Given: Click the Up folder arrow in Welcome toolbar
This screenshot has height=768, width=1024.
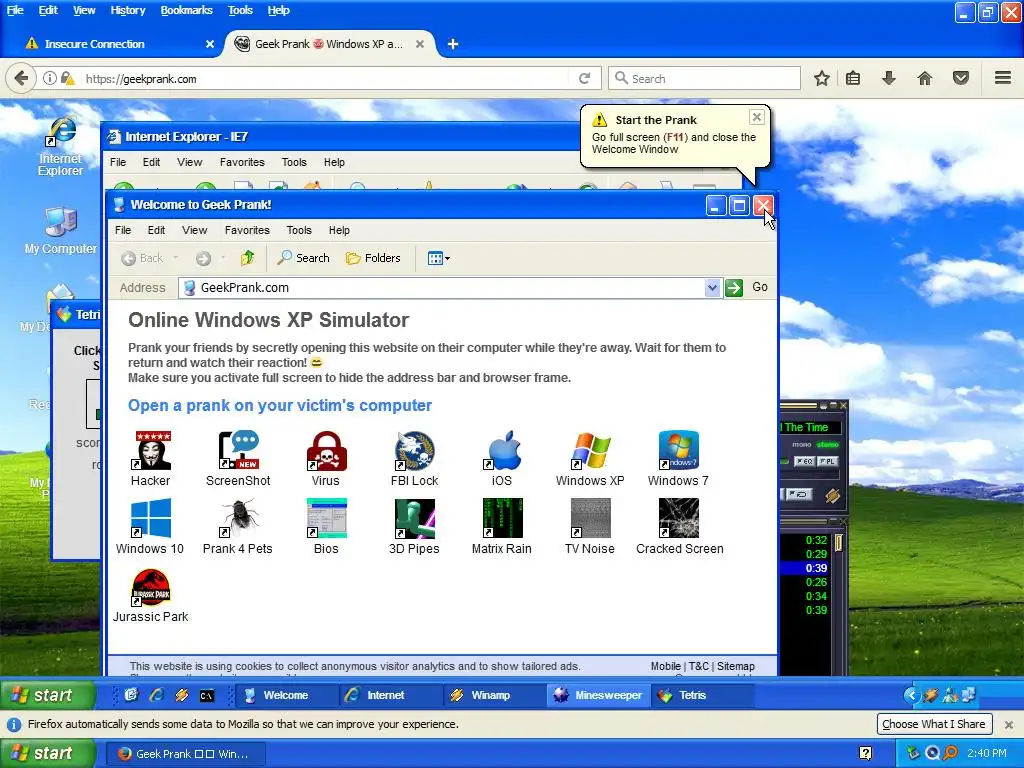Looking at the screenshot, I should [x=248, y=258].
